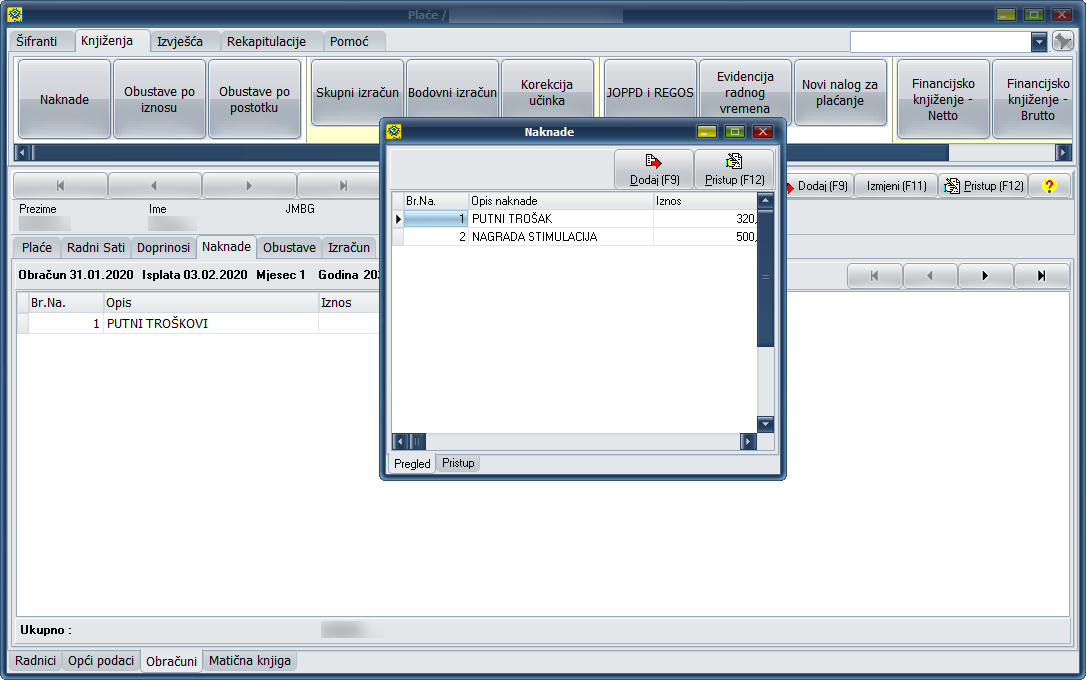Click the Opis naknade column header

point(560,201)
